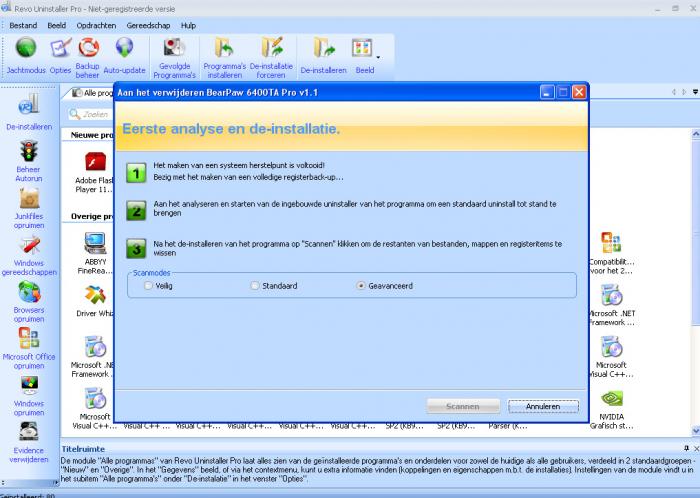Select Adobe Flash Player program icon
The width and height of the screenshot is (700, 498).
[95, 162]
